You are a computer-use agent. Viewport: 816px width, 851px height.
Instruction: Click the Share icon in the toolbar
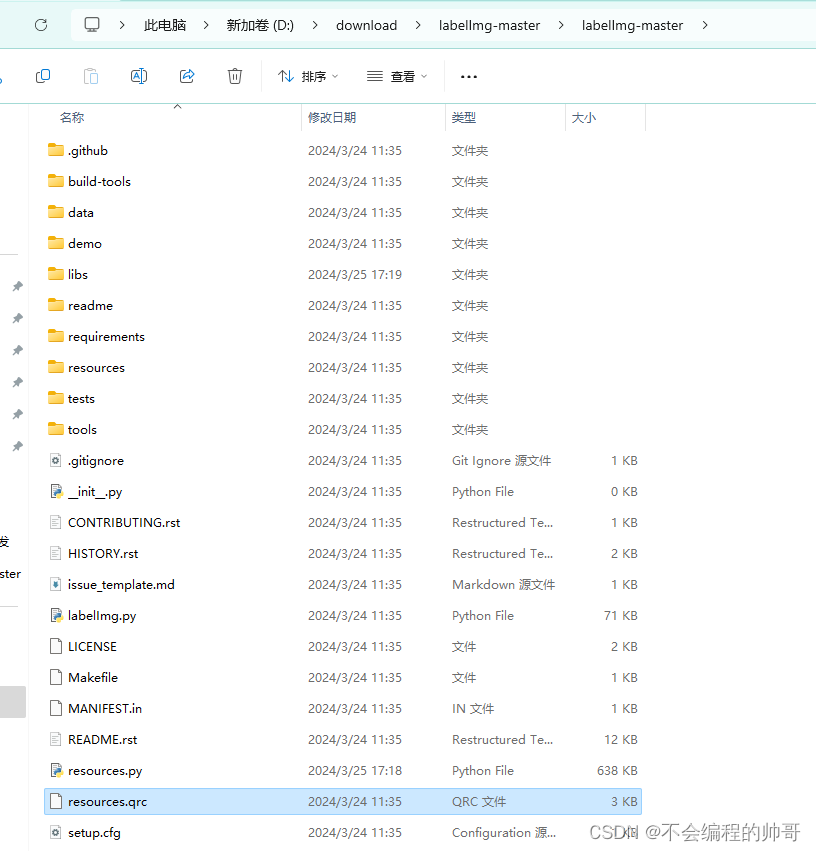tap(186, 76)
